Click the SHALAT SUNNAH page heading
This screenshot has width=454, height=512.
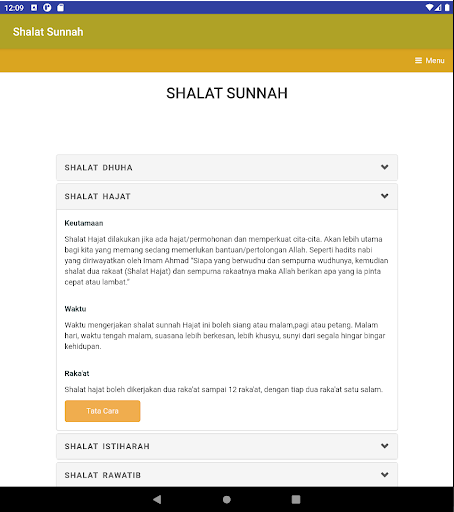point(227,93)
